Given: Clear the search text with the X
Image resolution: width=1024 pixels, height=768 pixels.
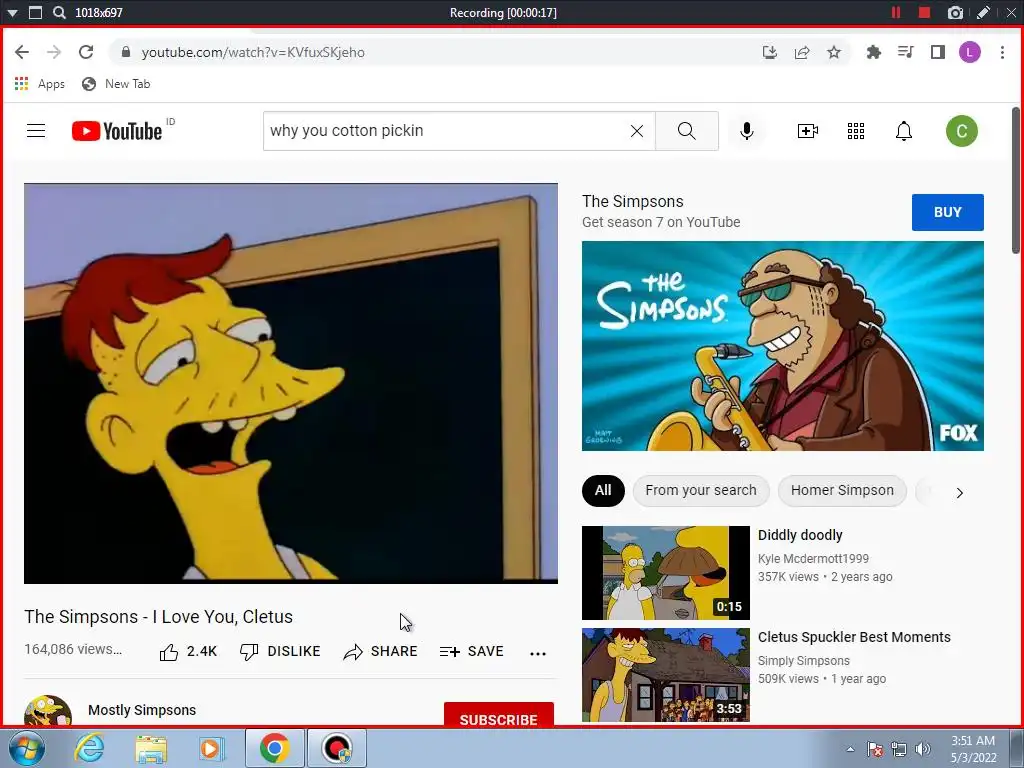Looking at the screenshot, I should (637, 131).
